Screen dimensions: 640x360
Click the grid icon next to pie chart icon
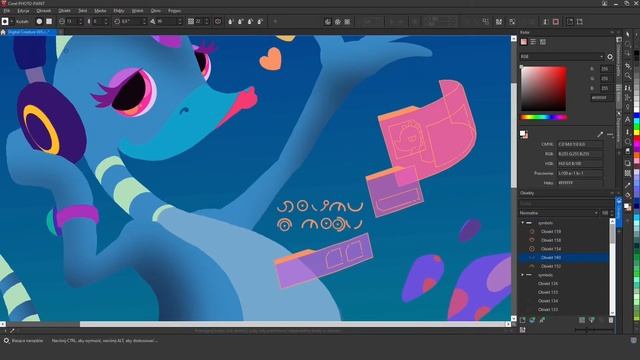(347, 22)
